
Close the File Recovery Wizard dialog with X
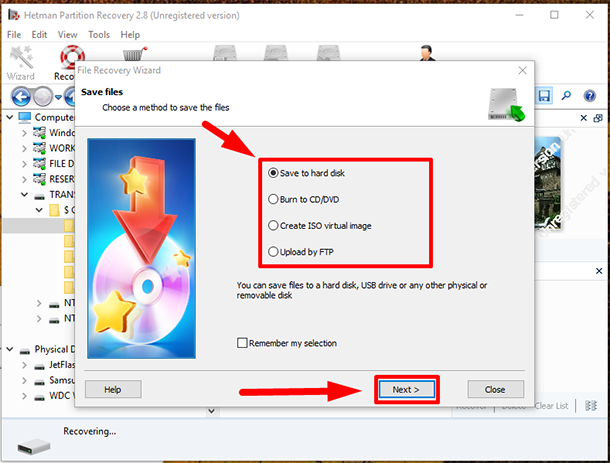point(522,70)
